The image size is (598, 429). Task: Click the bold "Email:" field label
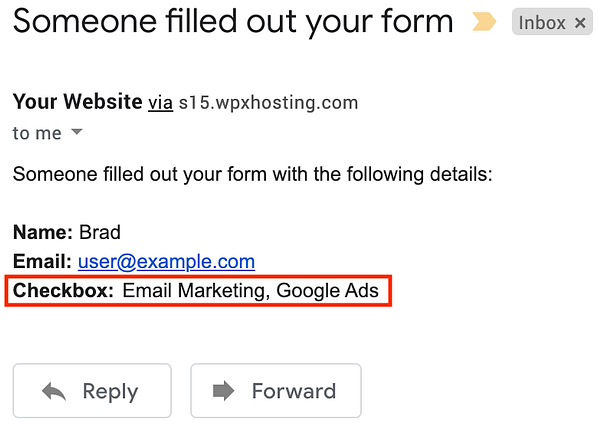click(x=42, y=262)
